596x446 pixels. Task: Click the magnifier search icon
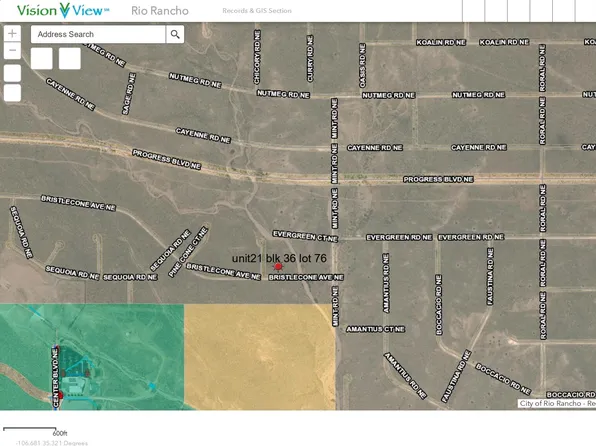tap(175, 34)
